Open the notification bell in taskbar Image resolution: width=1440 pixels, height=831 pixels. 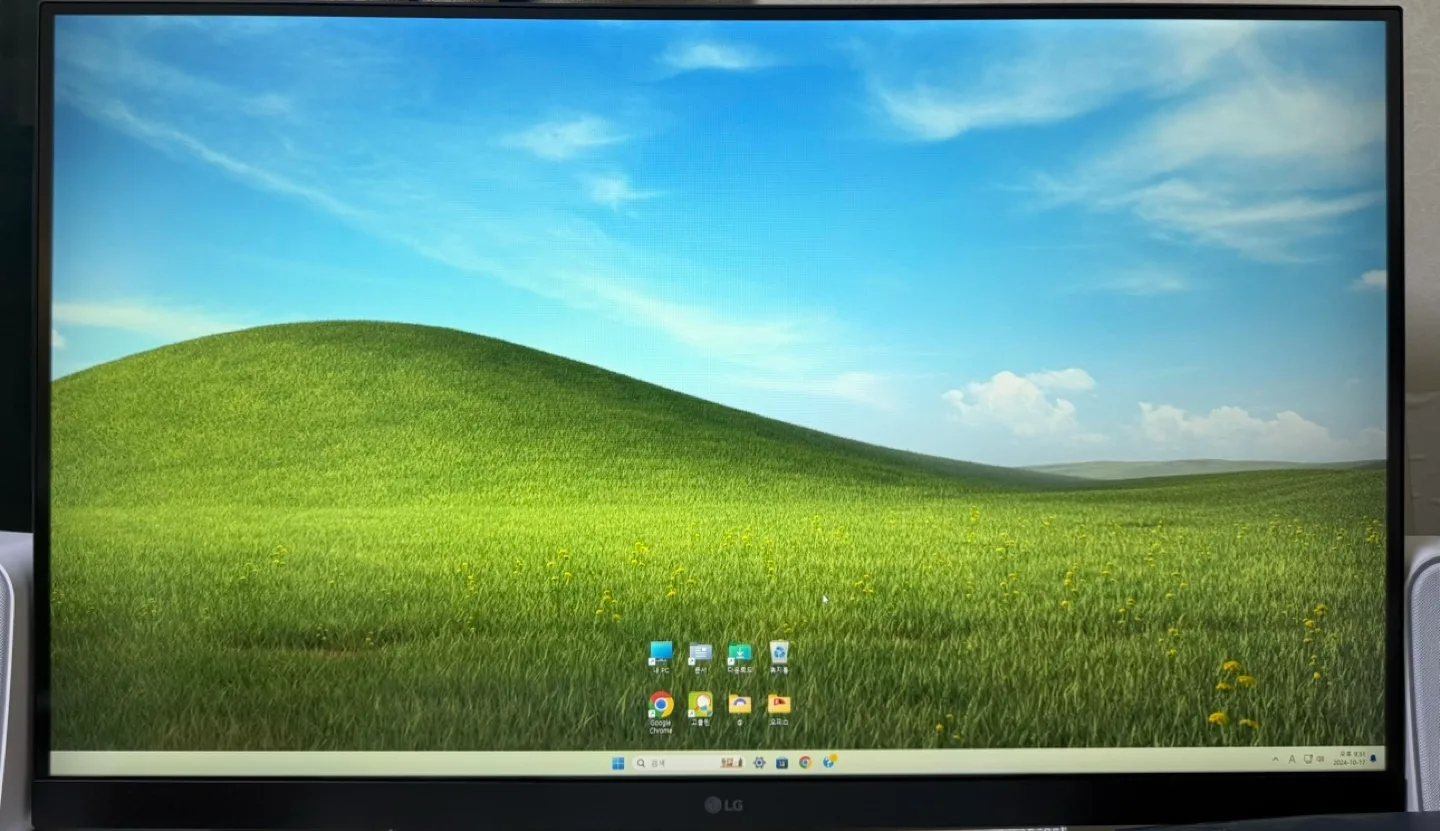click(x=1373, y=759)
